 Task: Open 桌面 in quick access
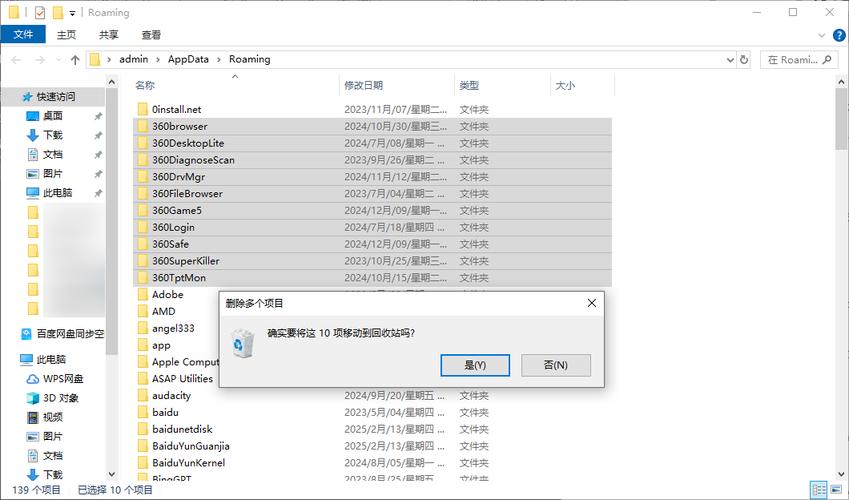click(53, 115)
